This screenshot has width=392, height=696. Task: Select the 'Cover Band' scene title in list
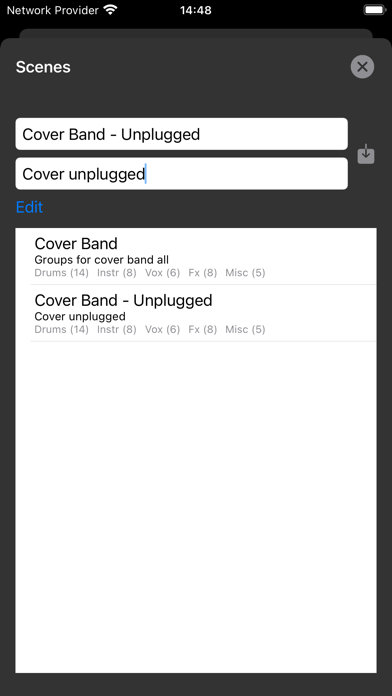76,243
